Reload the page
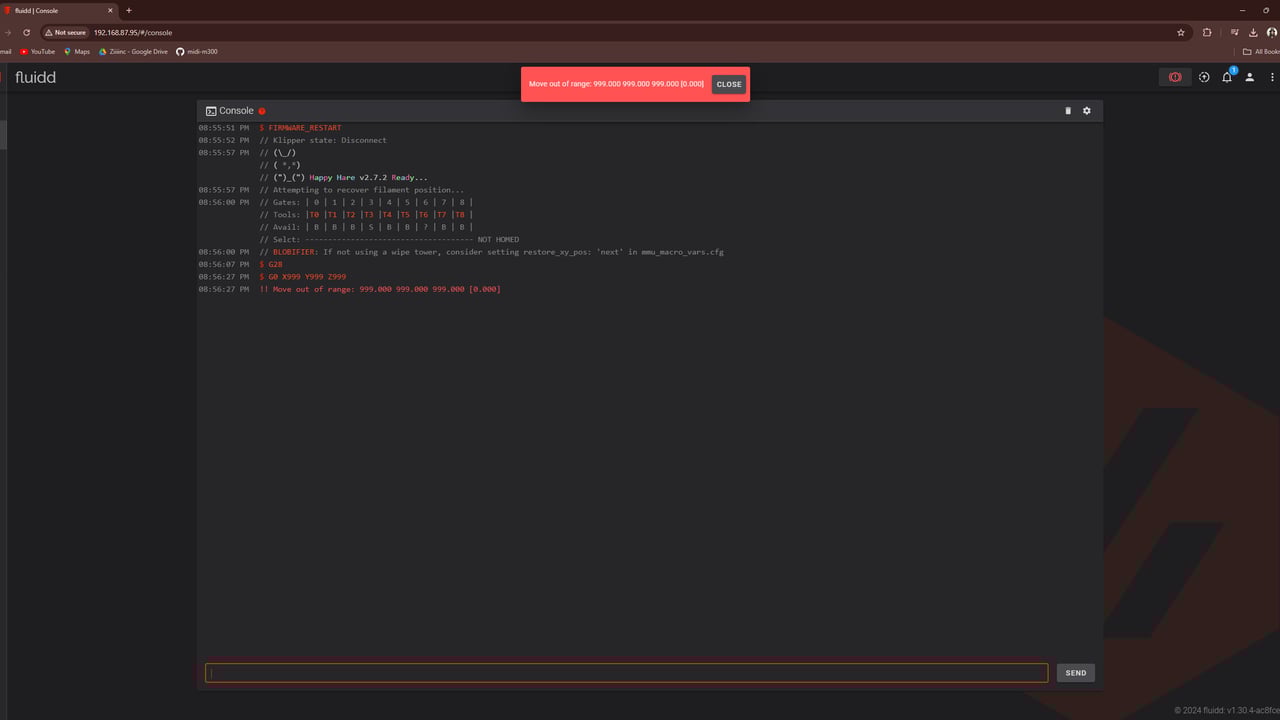Viewport: 1280px width, 720px height. (x=27, y=32)
